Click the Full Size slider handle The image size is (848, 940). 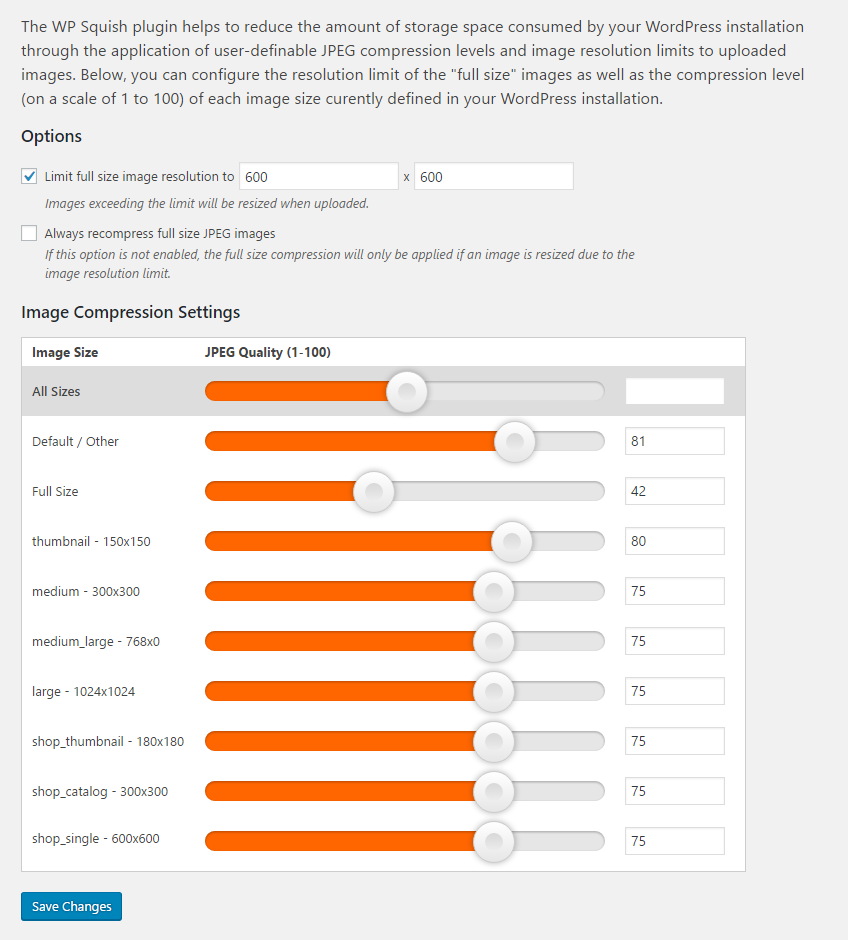(x=374, y=491)
